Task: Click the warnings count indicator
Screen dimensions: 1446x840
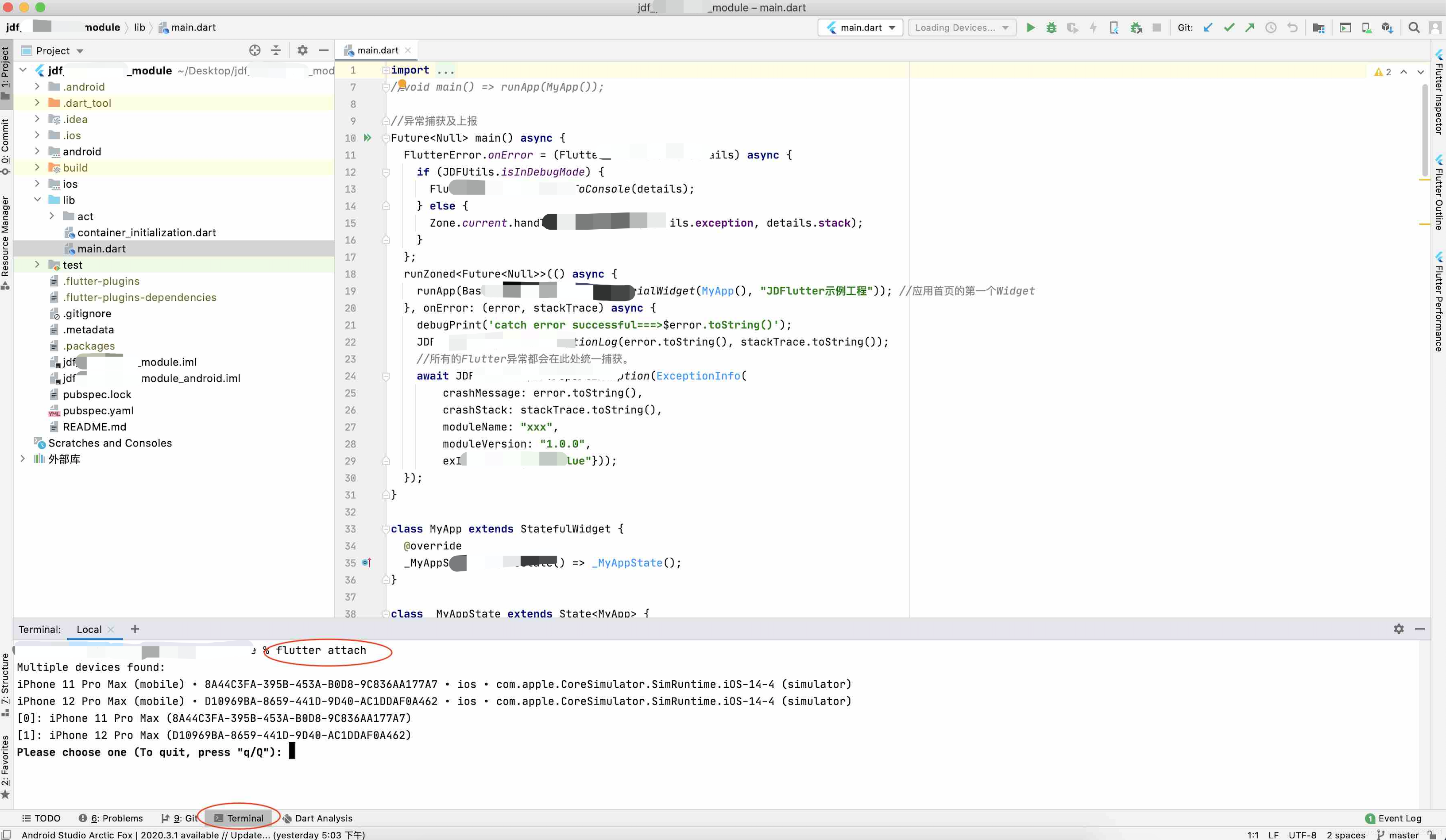Action: pyautogui.click(x=1383, y=72)
